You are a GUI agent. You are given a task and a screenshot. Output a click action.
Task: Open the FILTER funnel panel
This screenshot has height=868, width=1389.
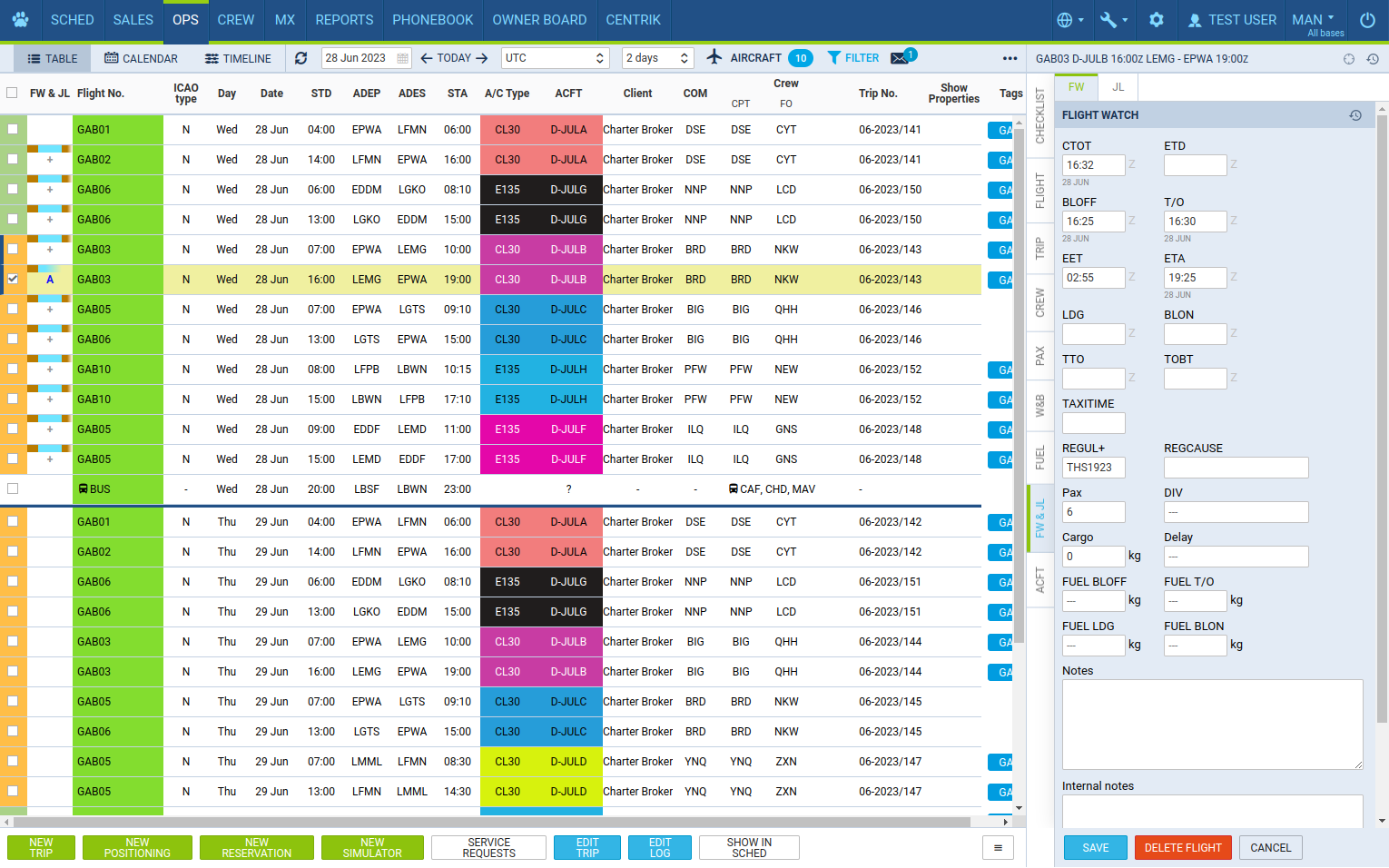coord(852,58)
